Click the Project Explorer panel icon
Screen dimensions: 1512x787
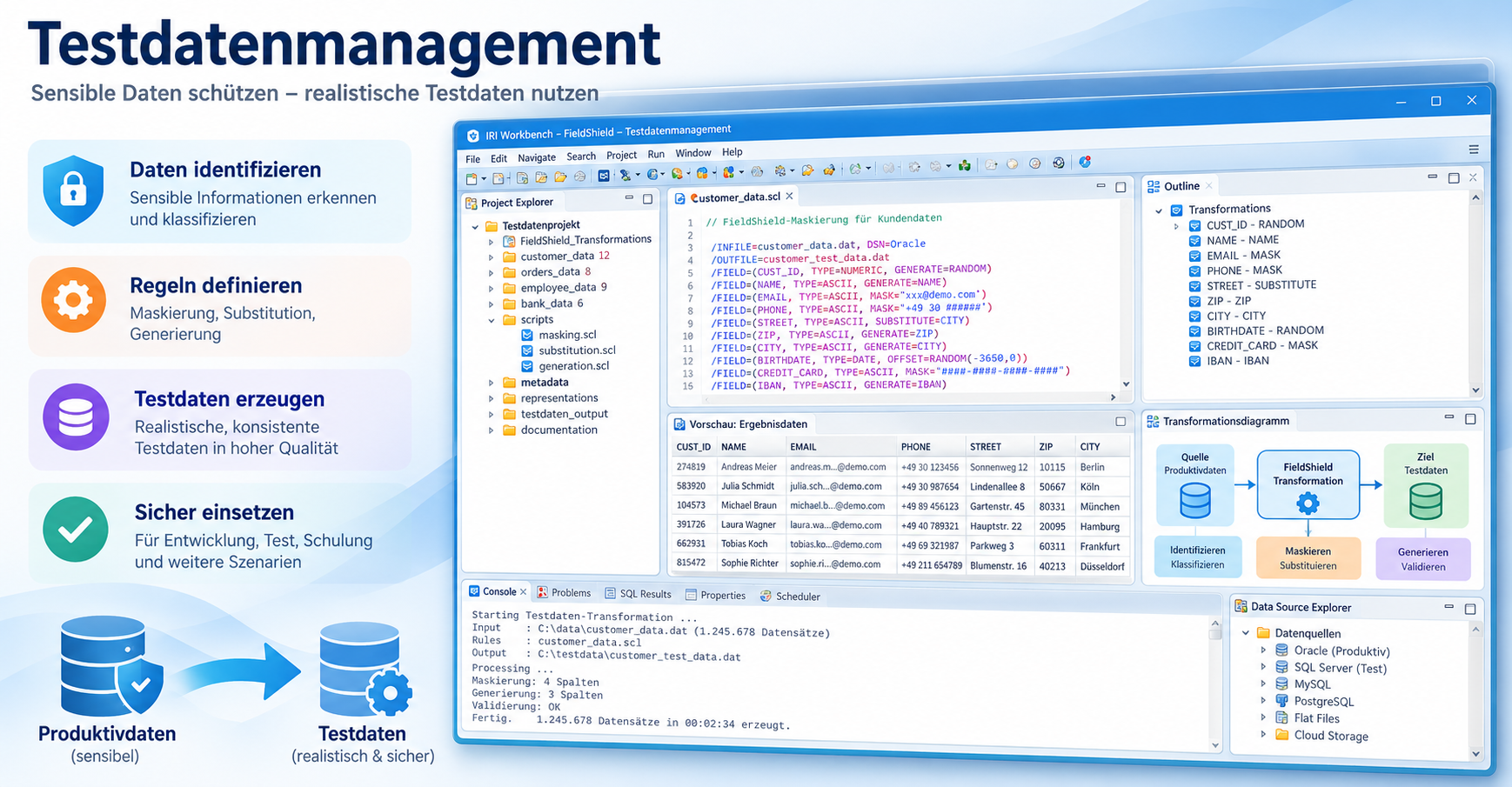click(x=472, y=203)
